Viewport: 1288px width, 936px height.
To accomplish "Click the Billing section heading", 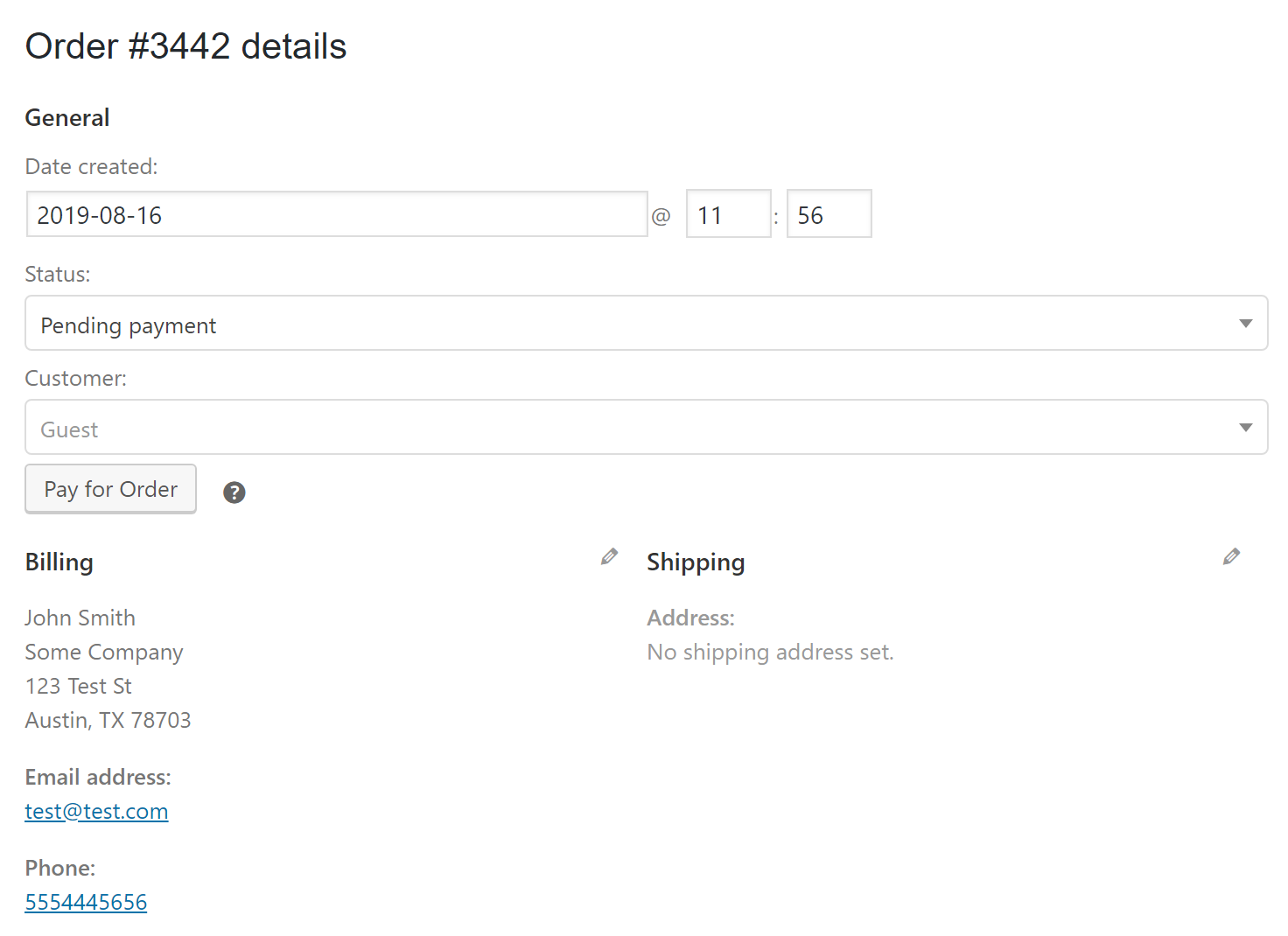I will point(59,562).
